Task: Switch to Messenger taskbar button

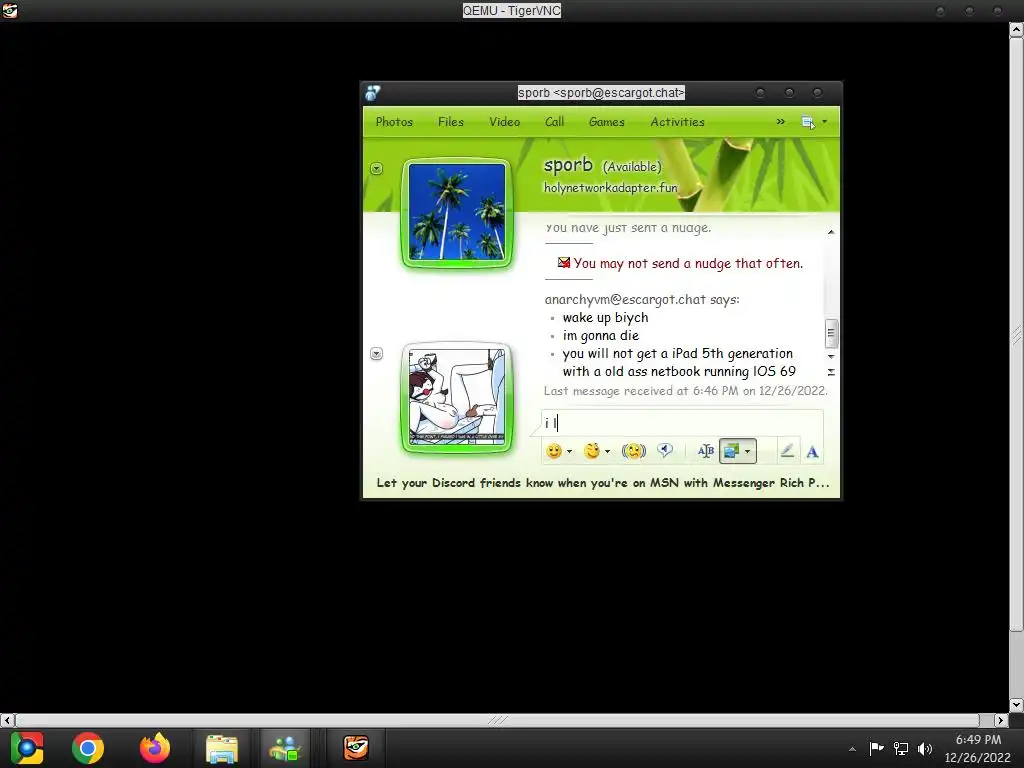Action: 285,748
